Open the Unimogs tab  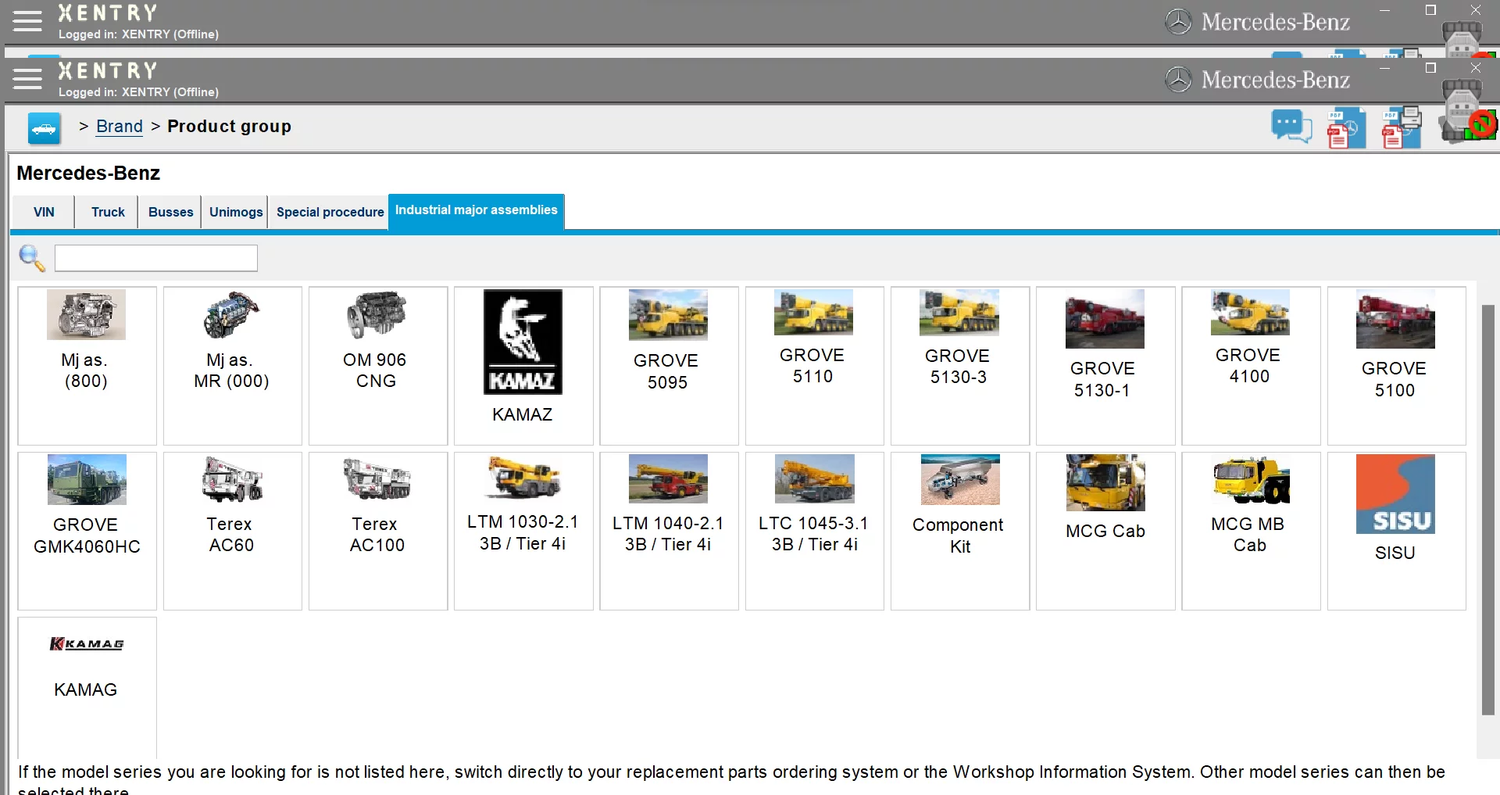pyautogui.click(x=236, y=212)
